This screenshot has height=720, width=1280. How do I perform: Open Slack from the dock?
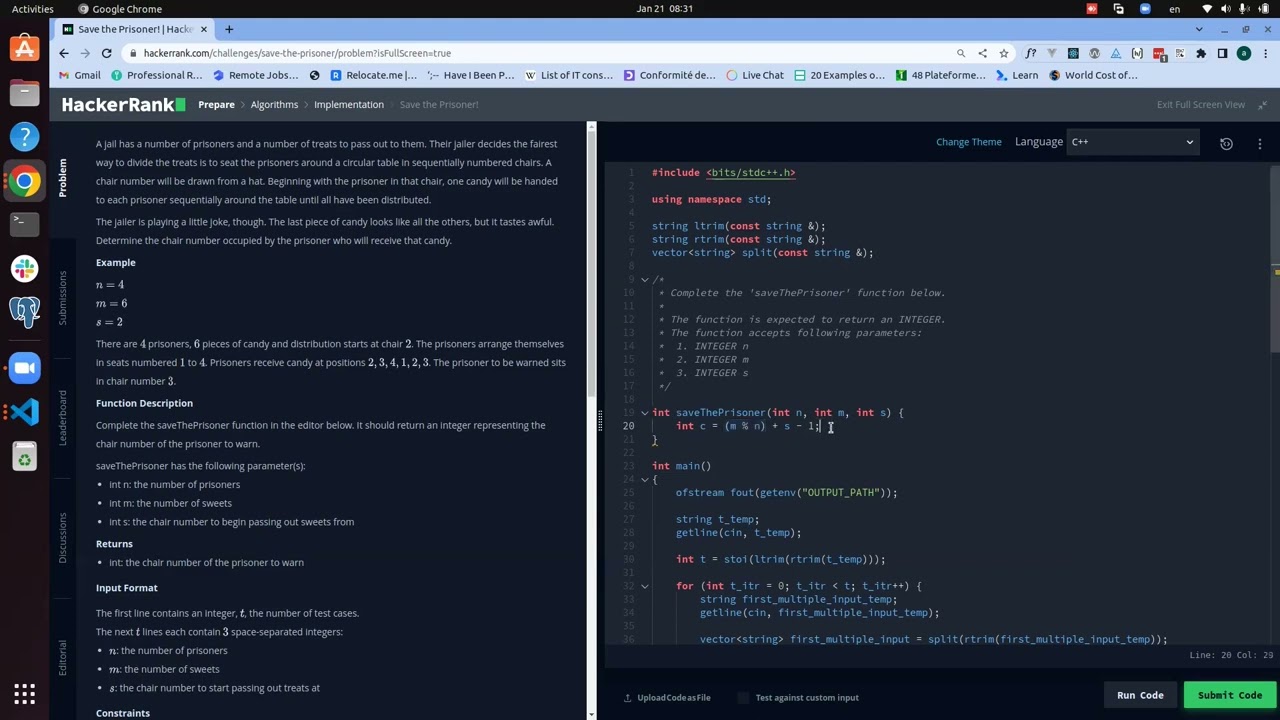pos(25,268)
